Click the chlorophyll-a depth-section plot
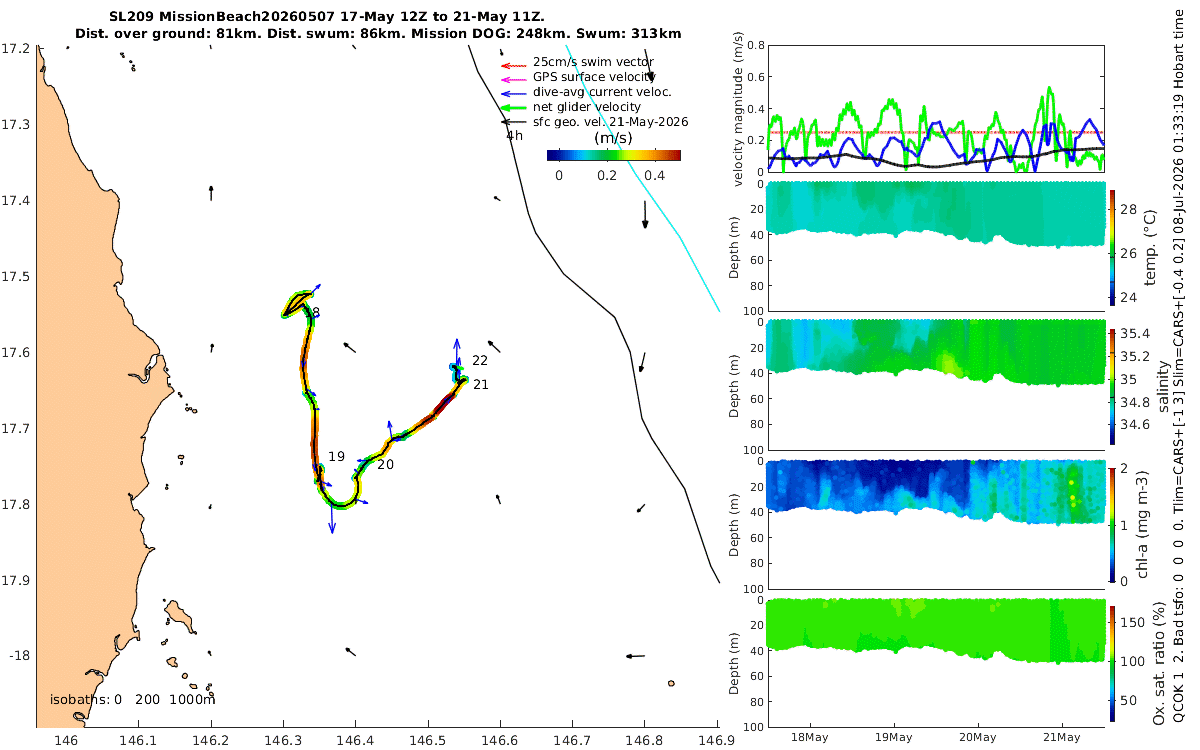 point(936,524)
